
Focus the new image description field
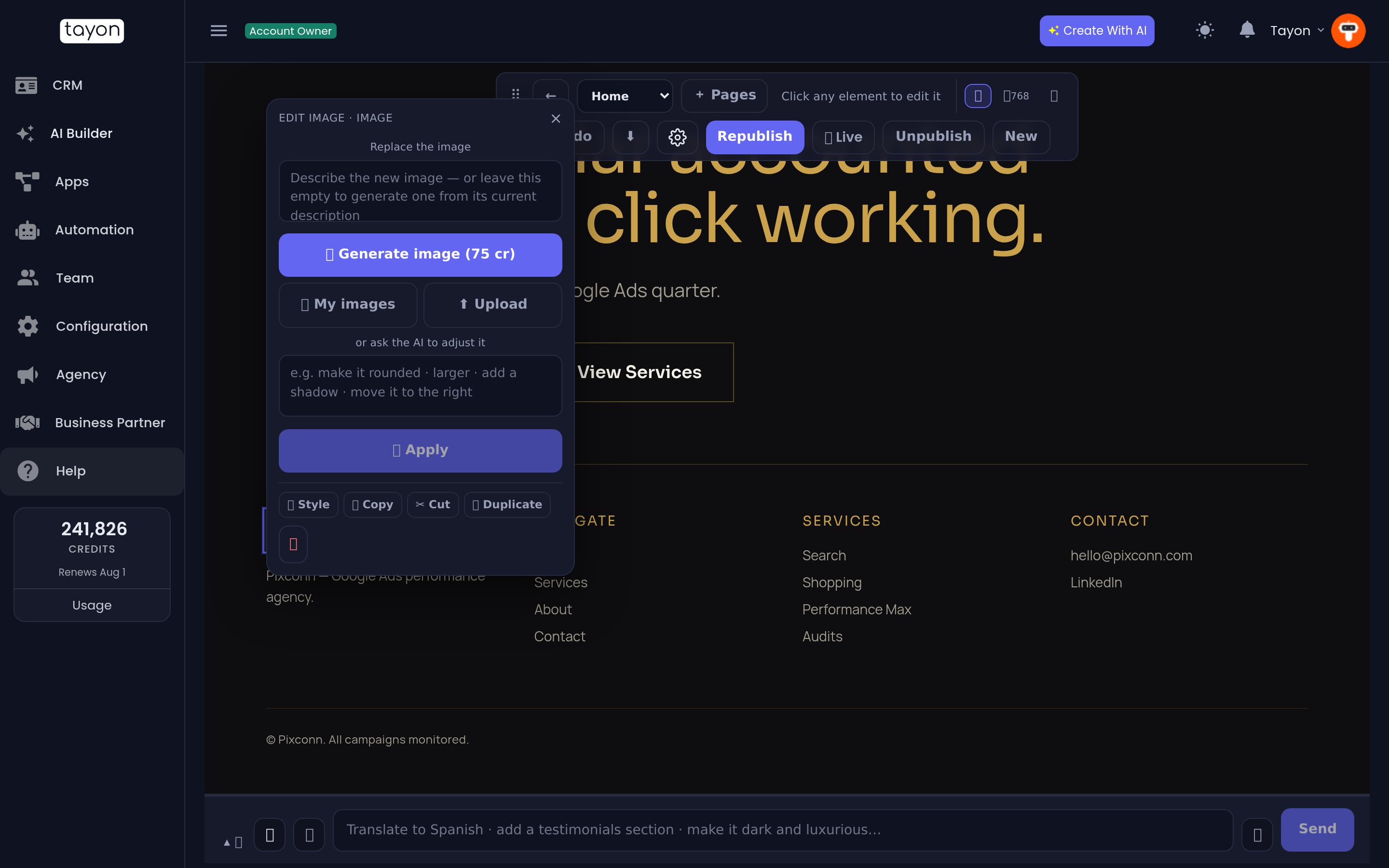[x=420, y=190]
